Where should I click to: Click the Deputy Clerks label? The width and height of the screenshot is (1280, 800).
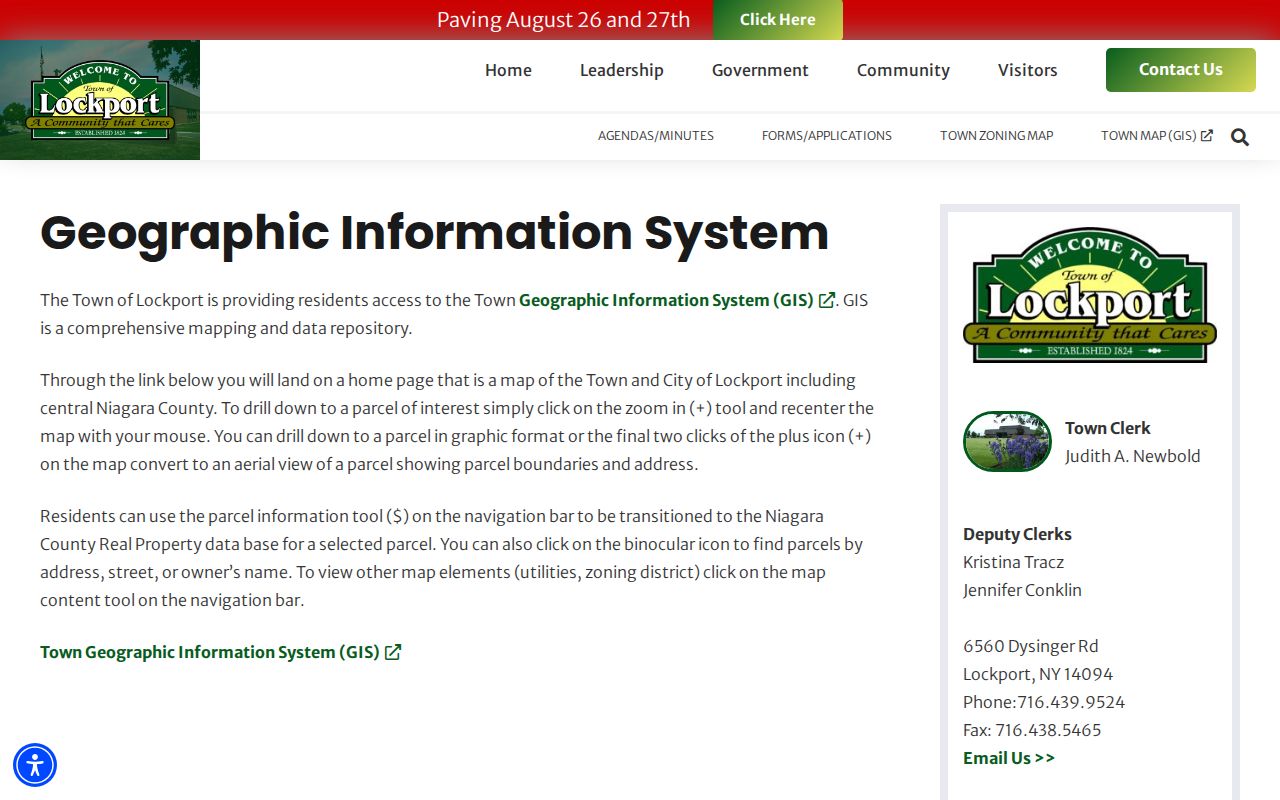(x=1017, y=534)
